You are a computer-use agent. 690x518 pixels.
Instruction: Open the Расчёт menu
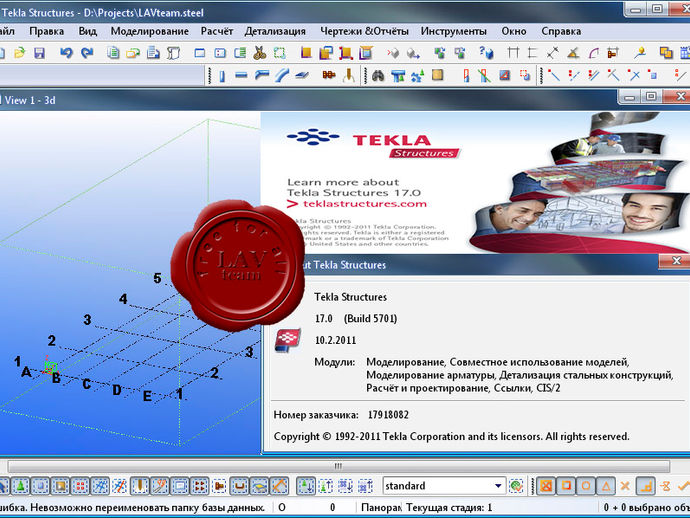(217, 31)
